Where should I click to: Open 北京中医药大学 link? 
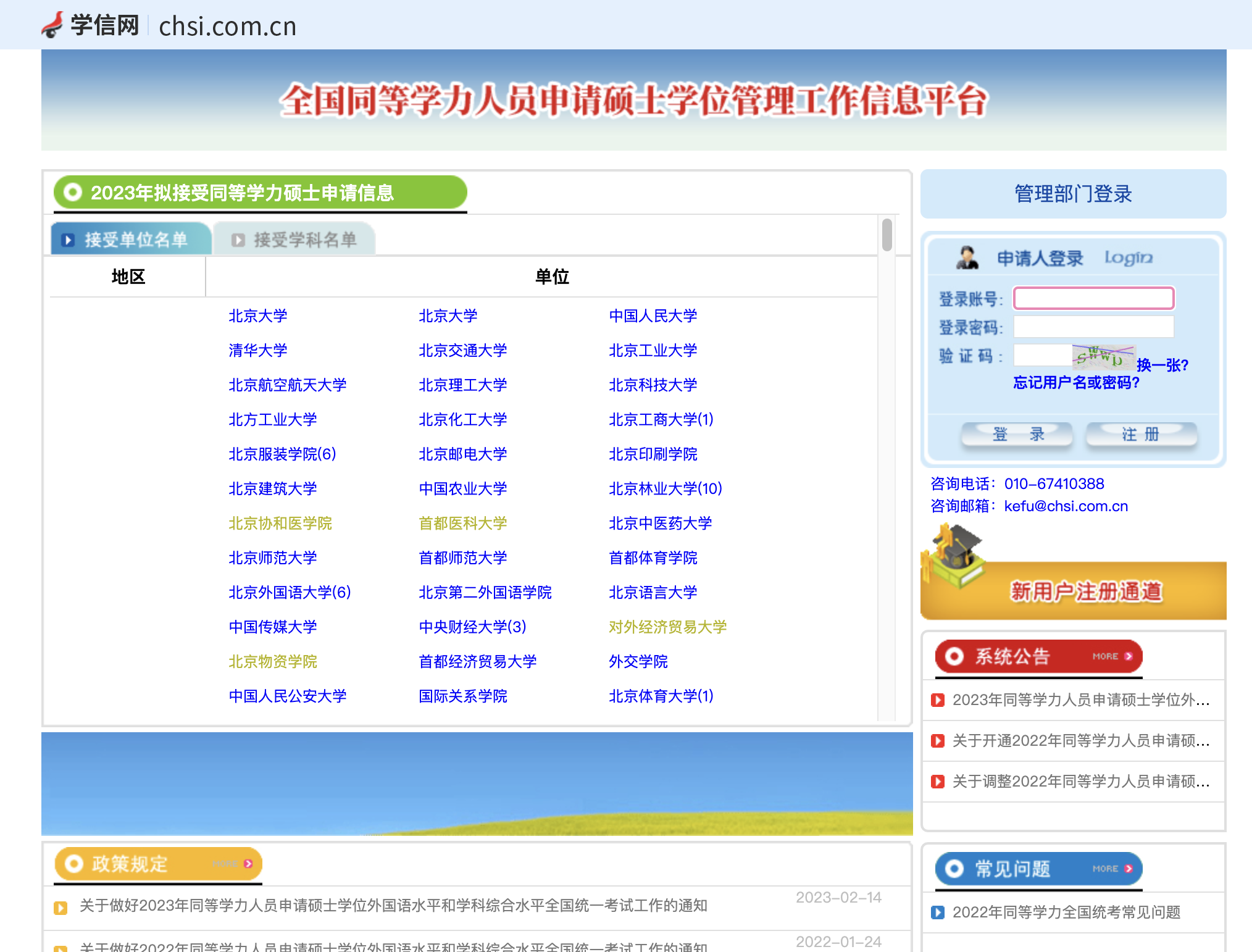tap(661, 524)
